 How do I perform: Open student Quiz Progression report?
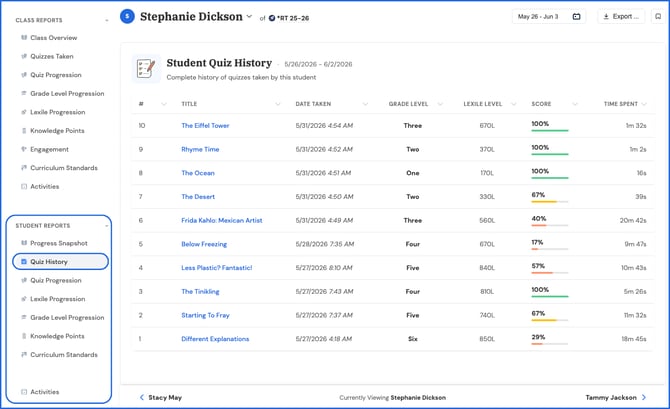(x=56, y=280)
